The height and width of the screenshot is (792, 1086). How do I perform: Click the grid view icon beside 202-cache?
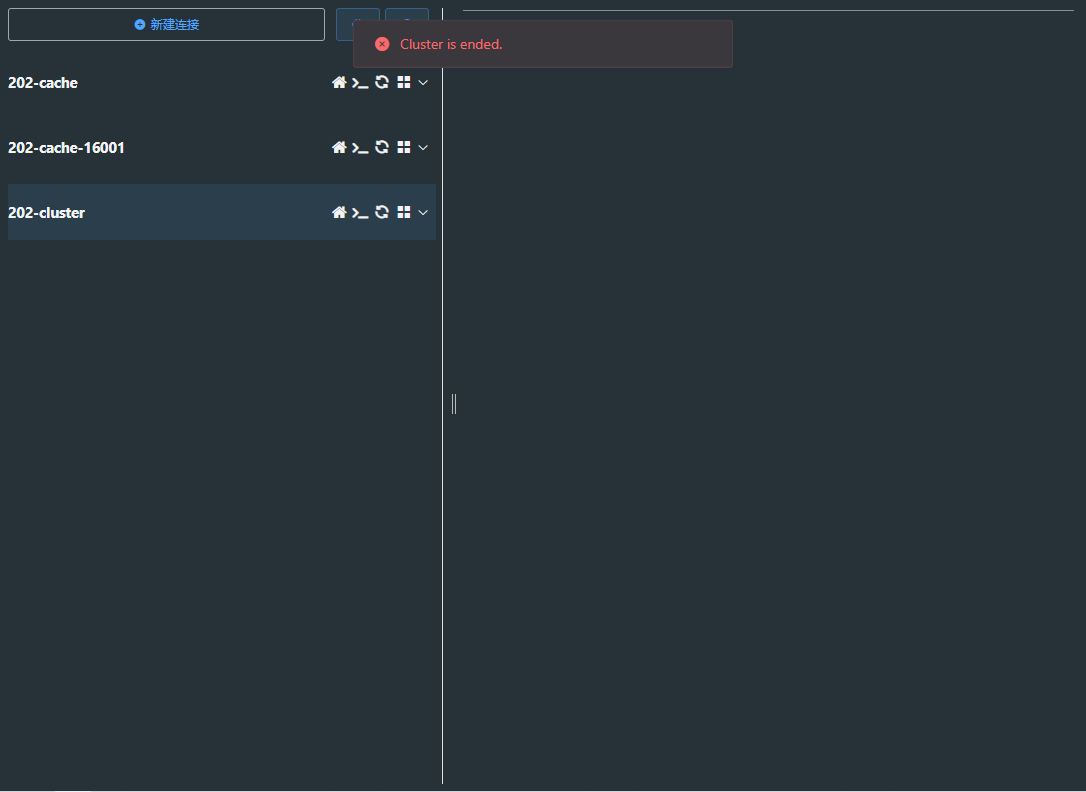[404, 82]
